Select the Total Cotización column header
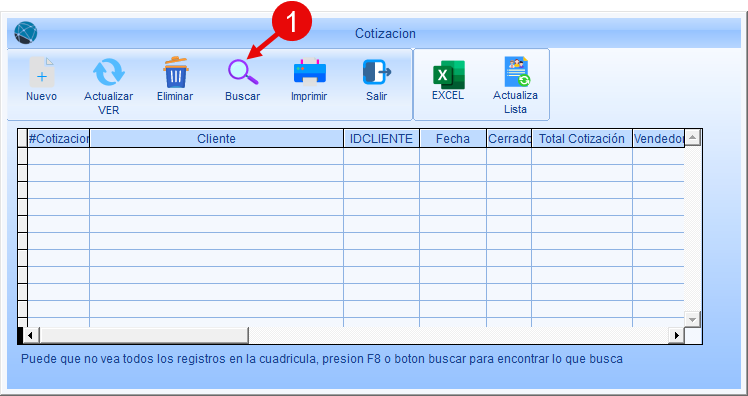 (582, 138)
